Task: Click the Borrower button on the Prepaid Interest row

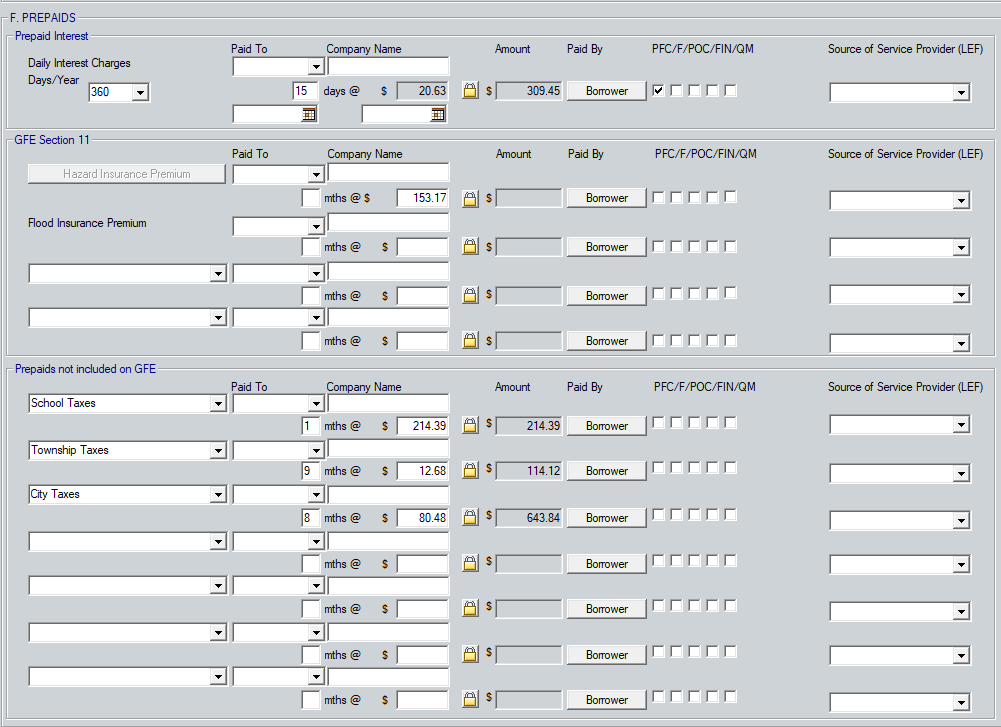Action: [607, 91]
